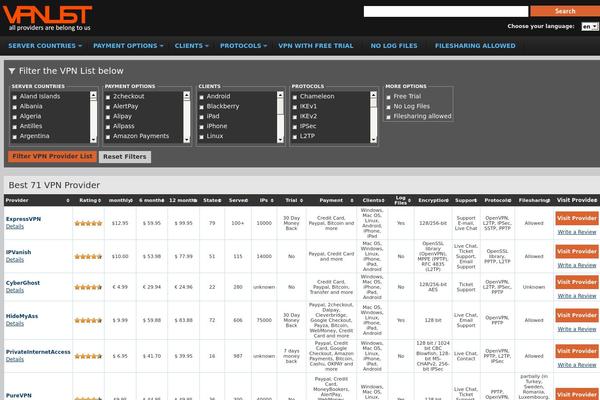The width and height of the screenshot is (600, 400).
Task: Open the HideMyAss provider name link
Action: (x=22, y=316)
